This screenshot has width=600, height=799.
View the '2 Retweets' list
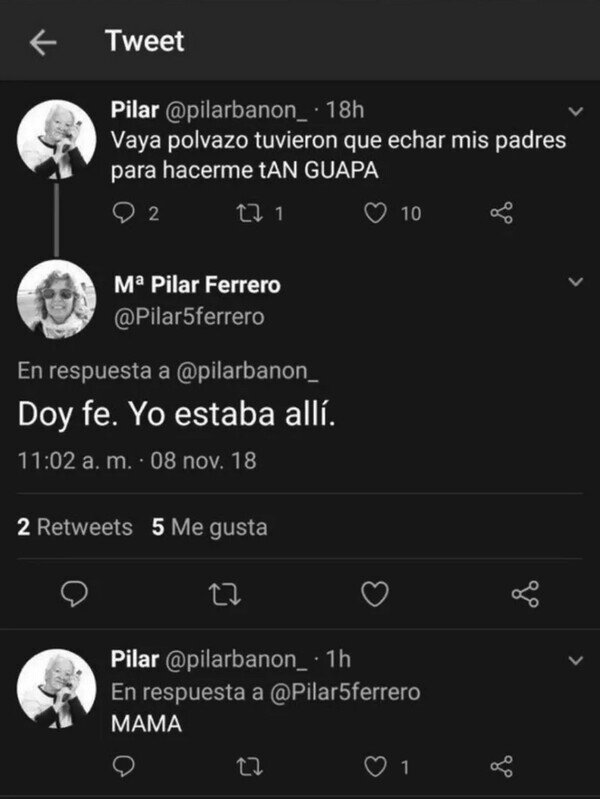pyautogui.click(x=75, y=527)
